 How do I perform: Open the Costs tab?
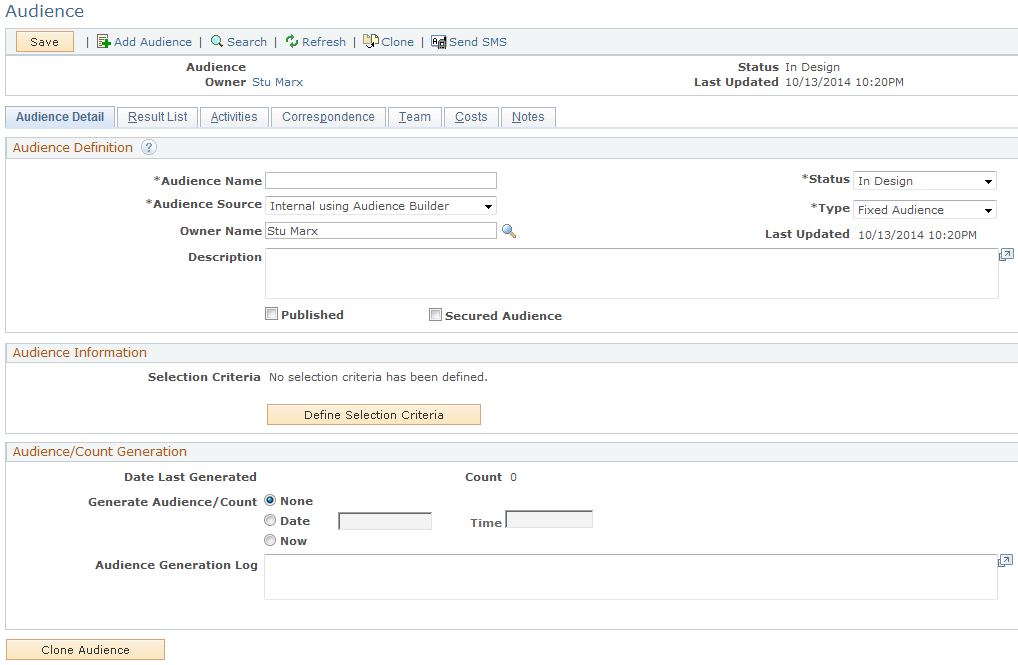coord(471,117)
